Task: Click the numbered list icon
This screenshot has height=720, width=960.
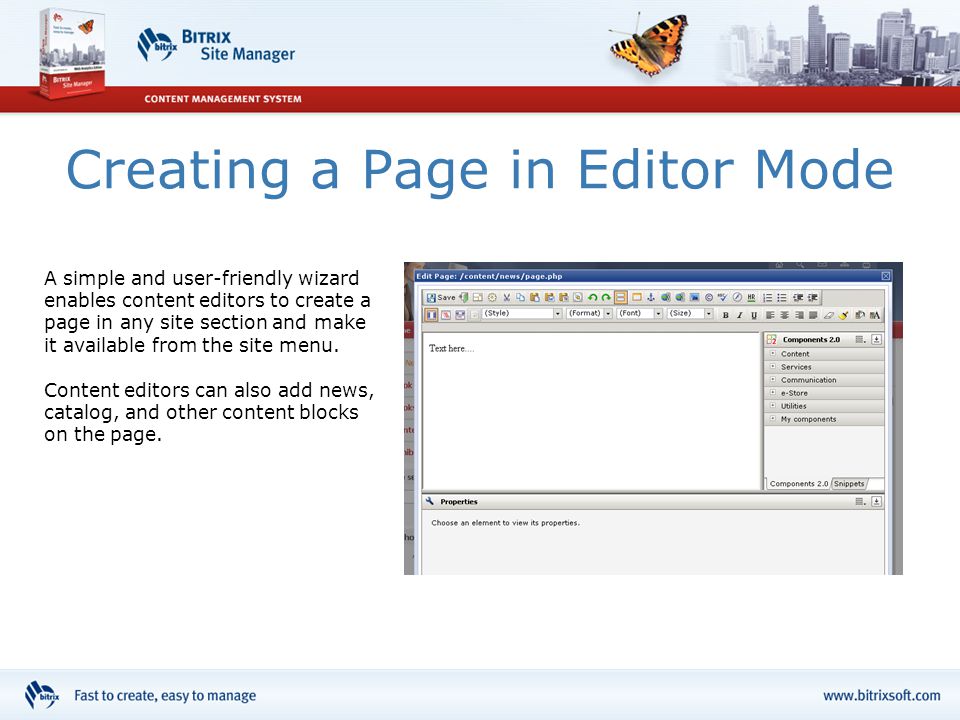Action: pos(767,298)
